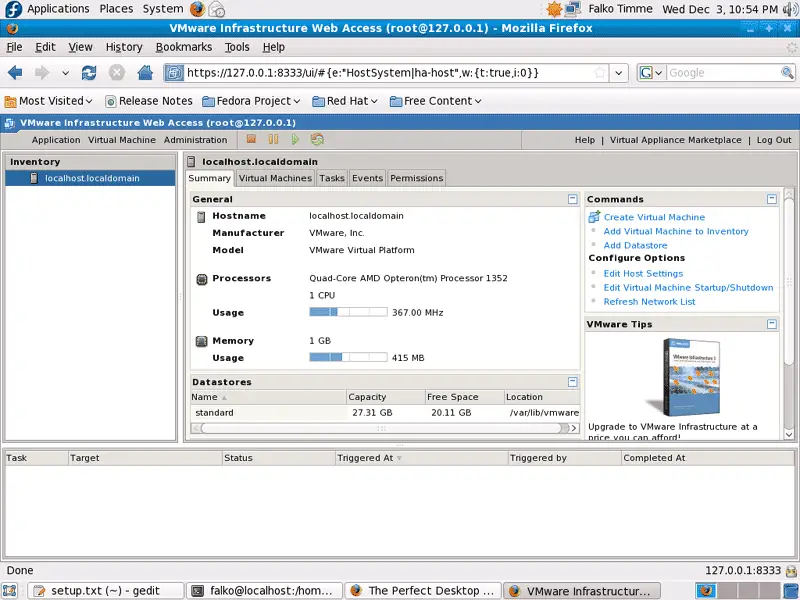Open the address bar URL dropdown

point(619,73)
